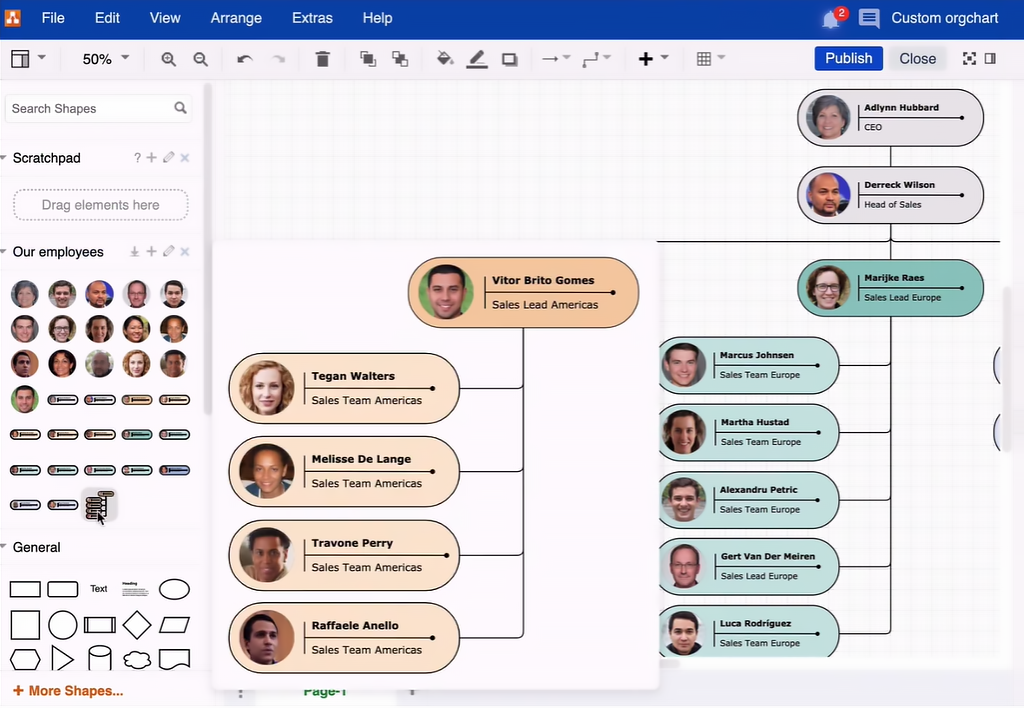This screenshot has height=708, width=1024.
Task: Select the Marijke Raes card
Action: (x=890, y=288)
